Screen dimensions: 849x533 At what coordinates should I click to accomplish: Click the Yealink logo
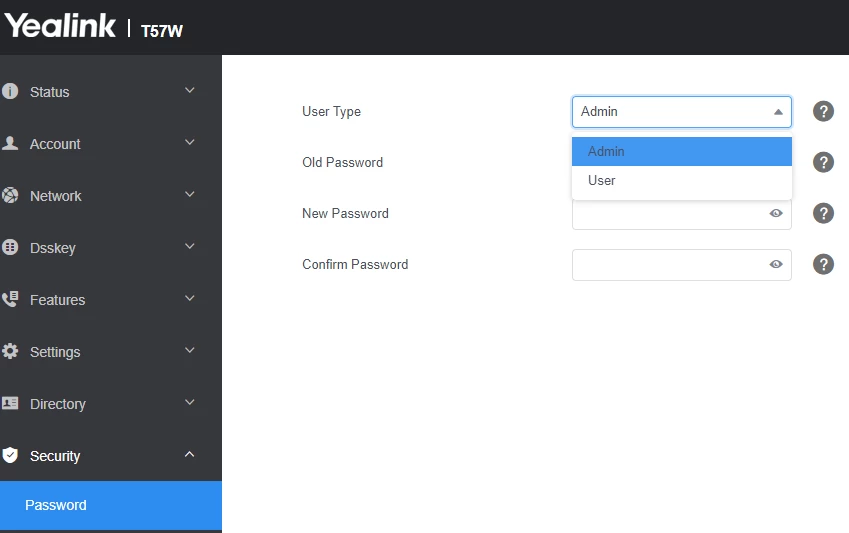pyautogui.click(x=60, y=25)
